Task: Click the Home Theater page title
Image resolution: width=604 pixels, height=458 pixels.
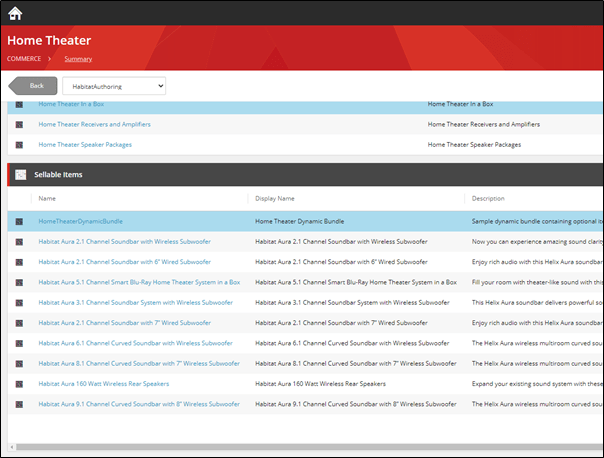Action: tap(49, 40)
